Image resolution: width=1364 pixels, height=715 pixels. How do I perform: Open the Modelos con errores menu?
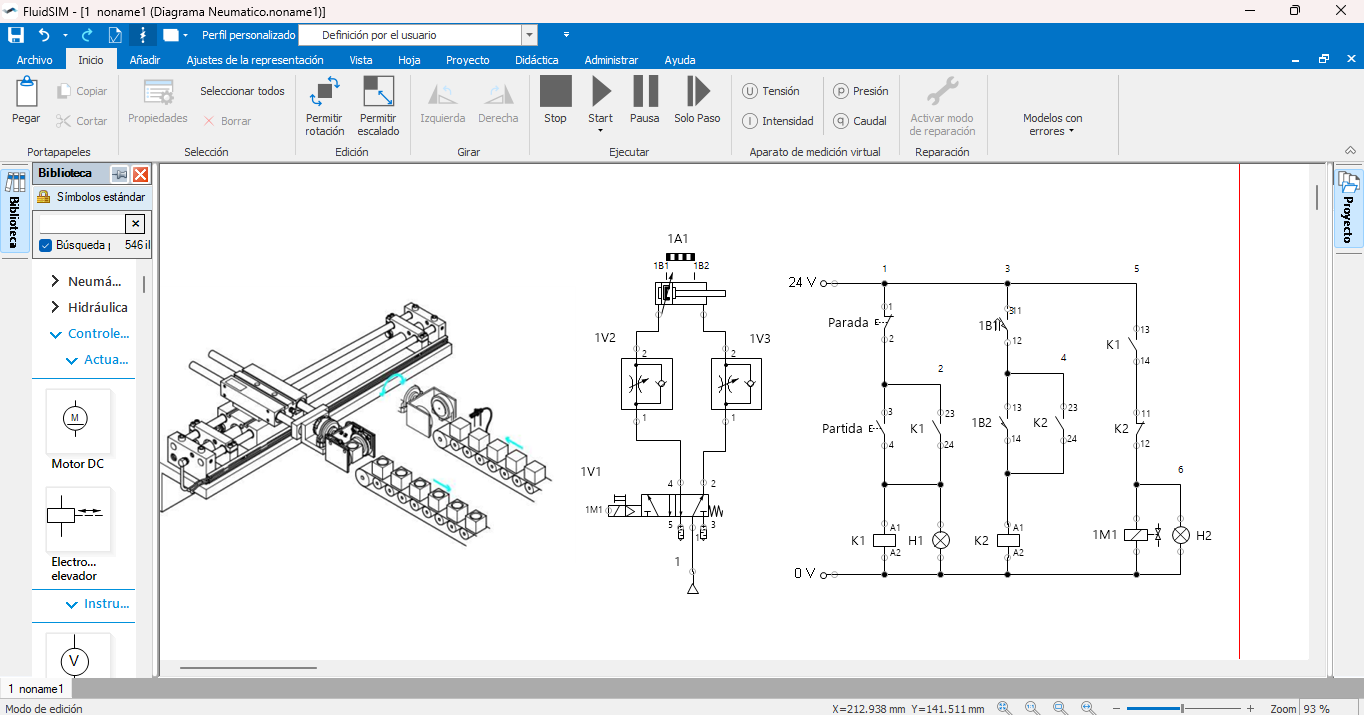pos(1052,124)
